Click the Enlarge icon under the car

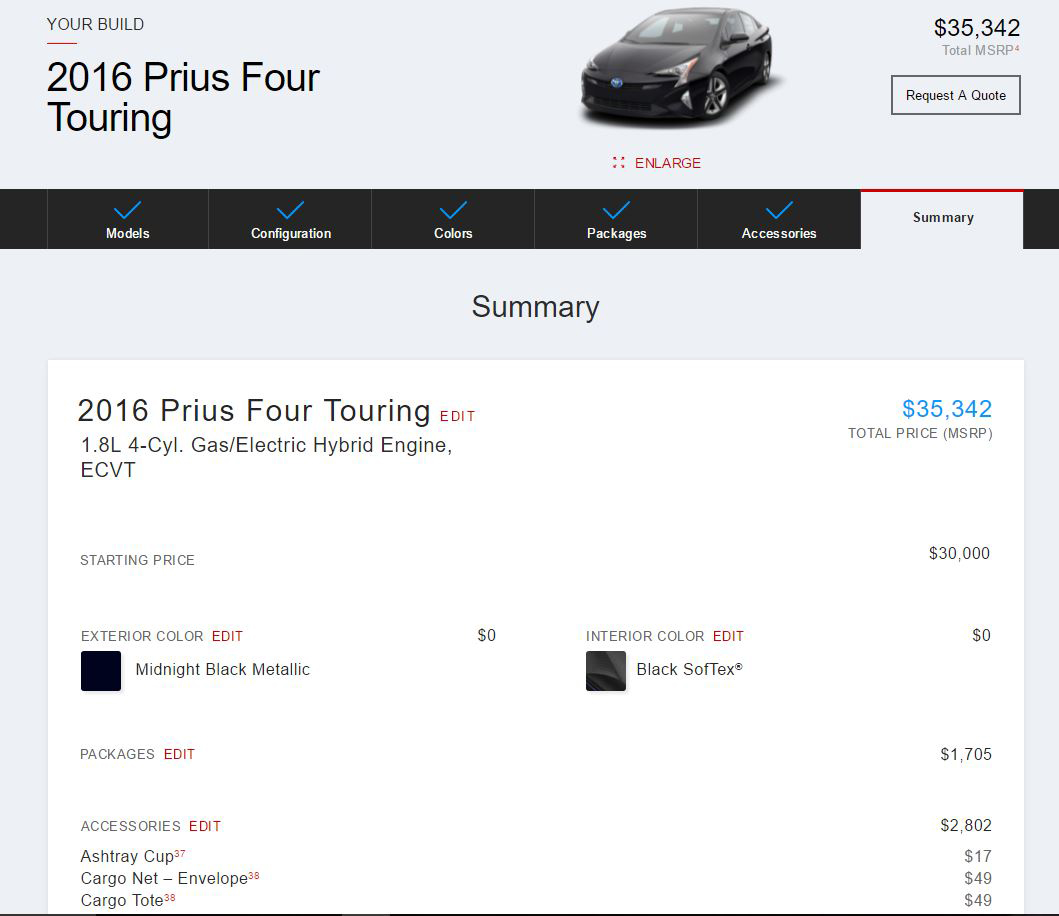(x=619, y=163)
